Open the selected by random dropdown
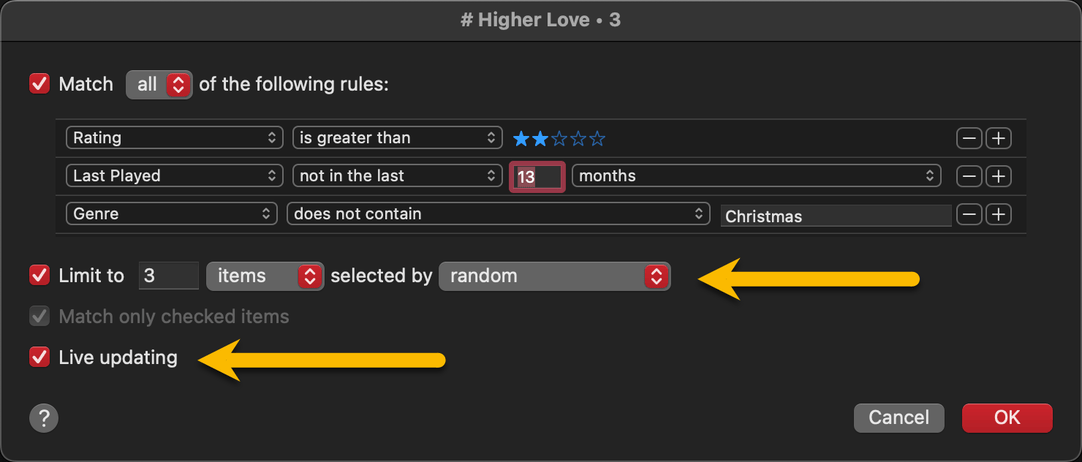Screen dimensions: 1082x462 (x=554, y=275)
